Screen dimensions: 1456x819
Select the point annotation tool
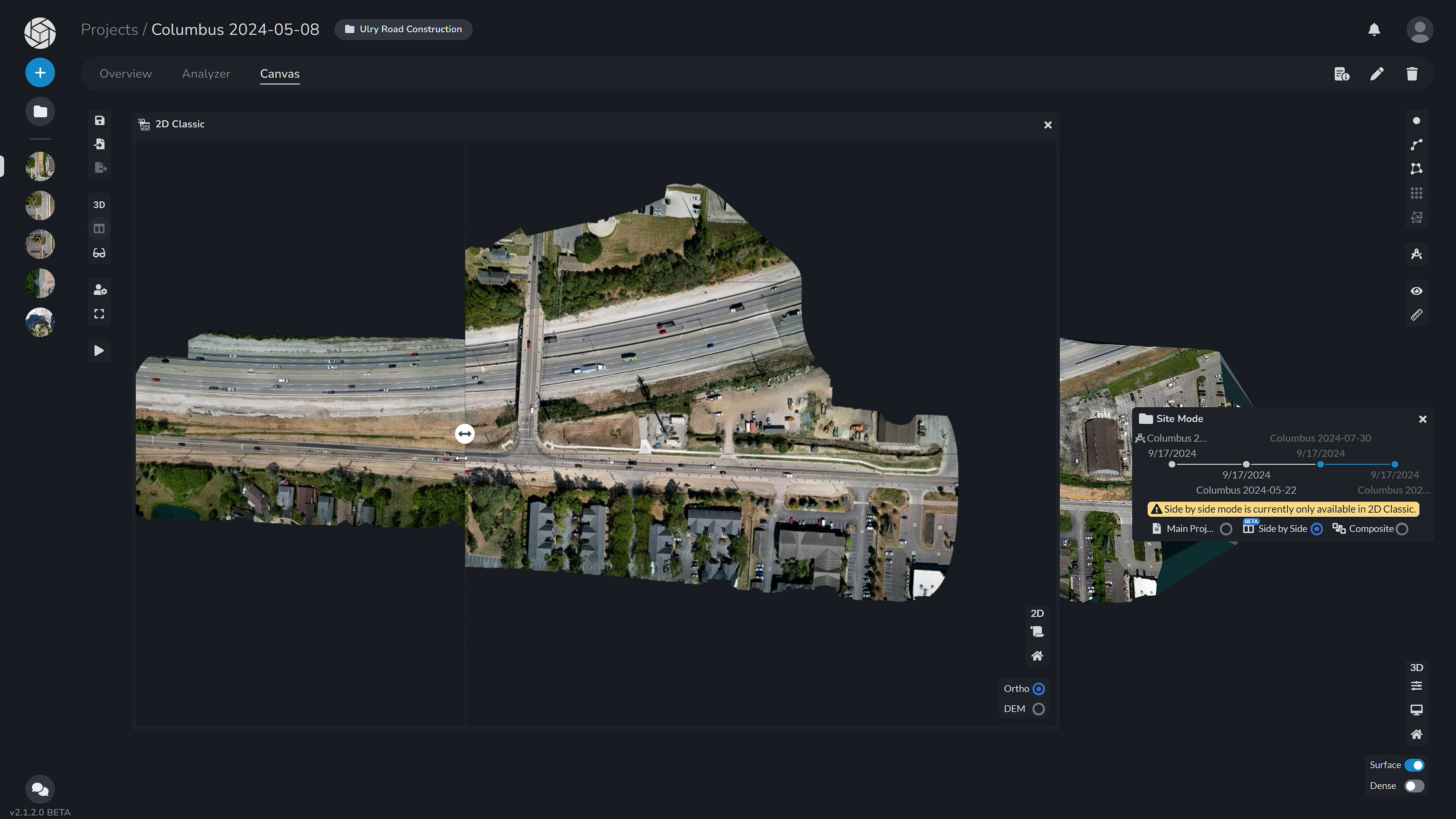(1417, 120)
